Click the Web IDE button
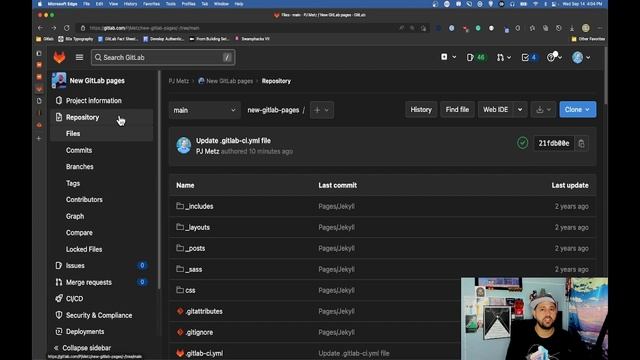 click(496, 109)
